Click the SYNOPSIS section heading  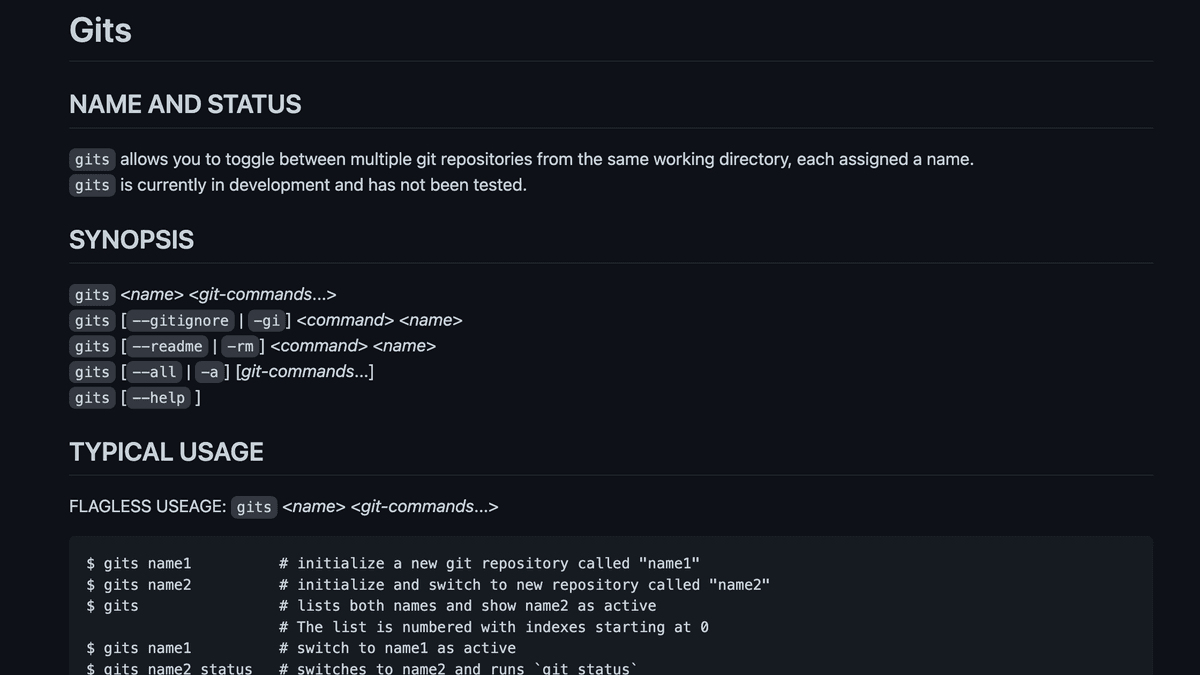click(131, 239)
